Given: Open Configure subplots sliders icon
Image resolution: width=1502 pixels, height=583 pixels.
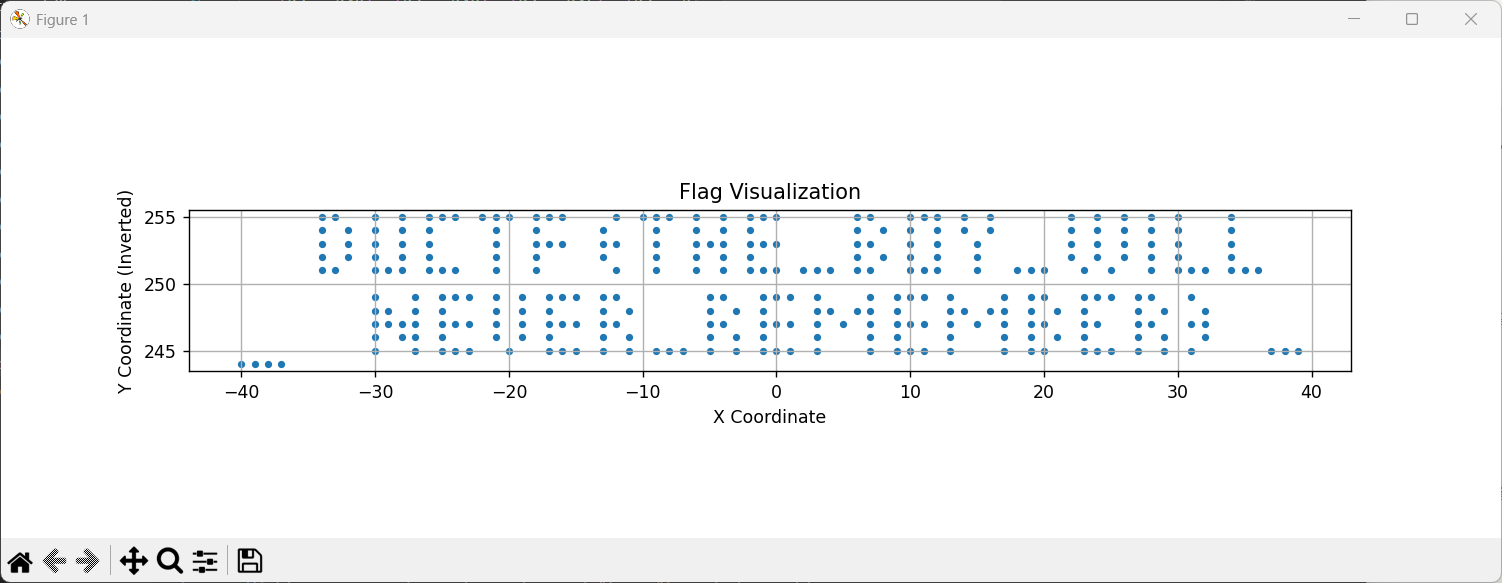Looking at the screenshot, I should coord(205,561).
